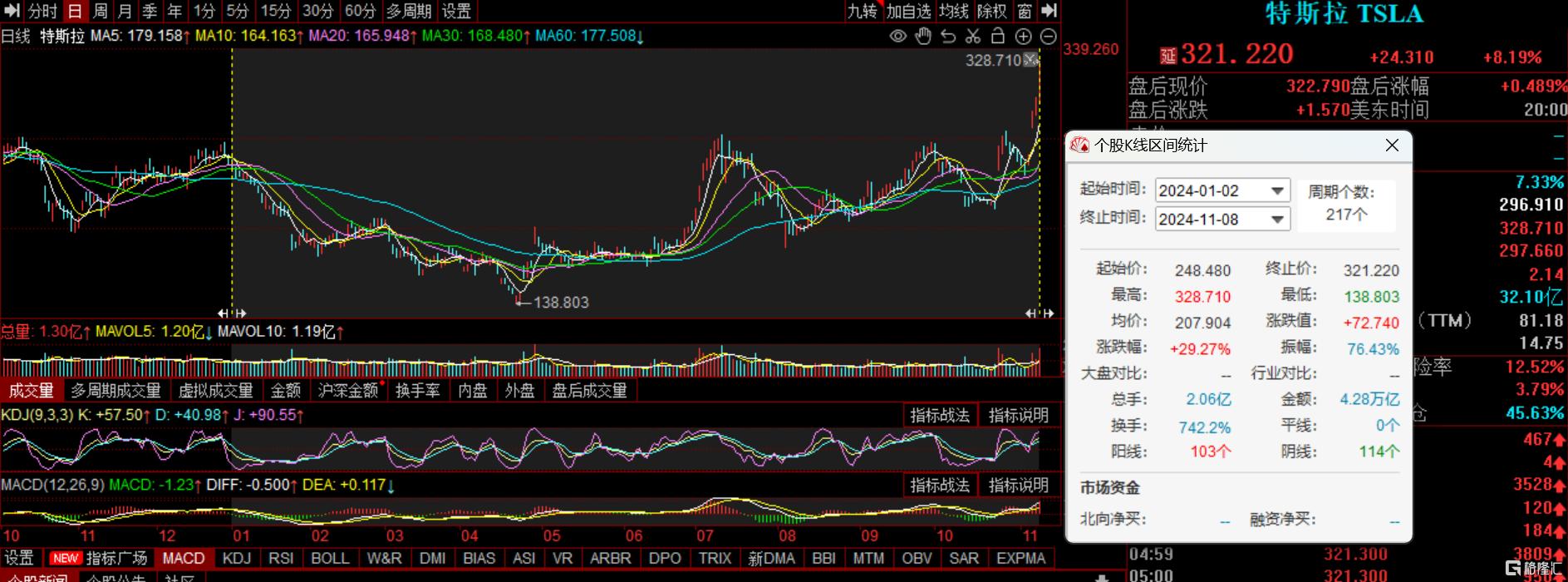
Task: Select the 60分 period tab
Action: [x=360, y=11]
